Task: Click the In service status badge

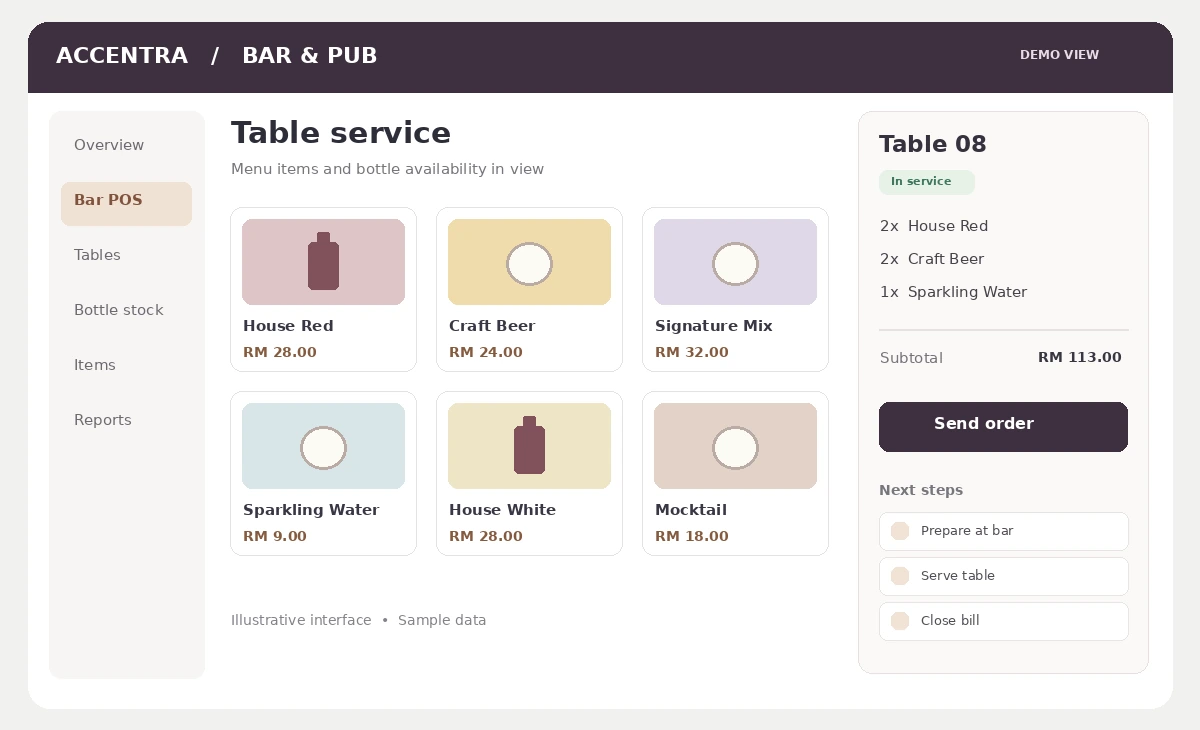Action: click(x=926, y=182)
